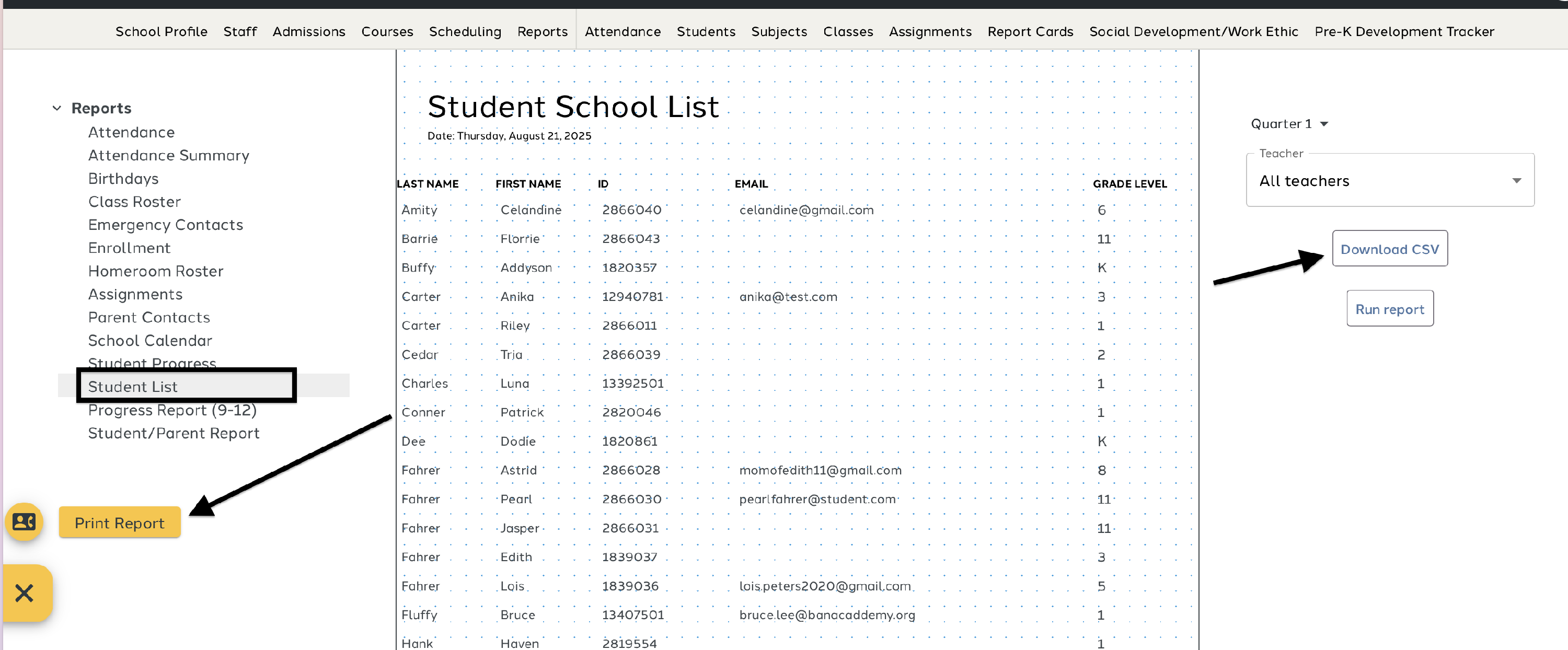Go to Classes in top navigation
The width and height of the screenshot is (1568, 650).
pyautogui.click(x=848, y=31)
